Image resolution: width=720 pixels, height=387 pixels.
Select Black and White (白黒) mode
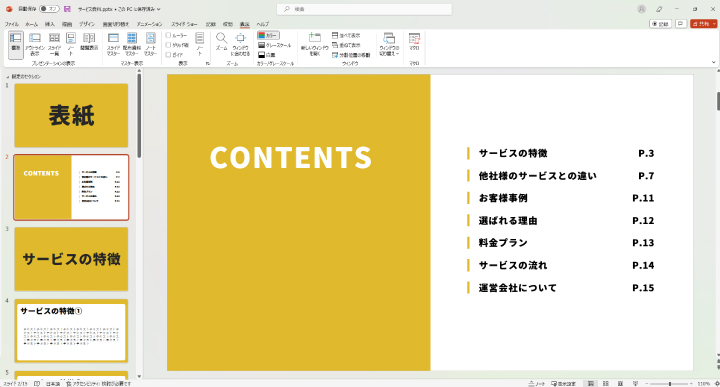(x=267, y=55)
